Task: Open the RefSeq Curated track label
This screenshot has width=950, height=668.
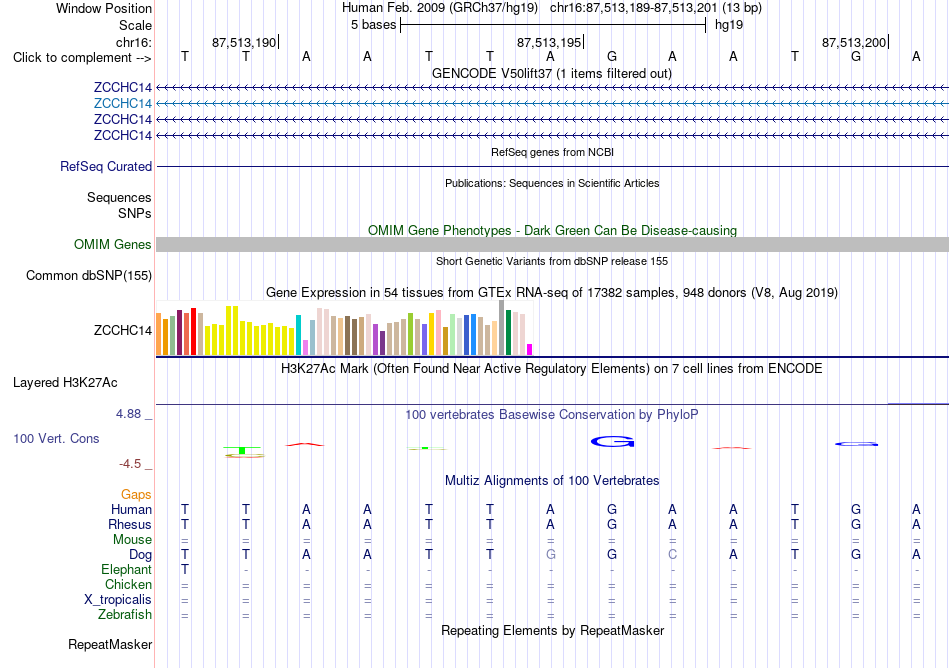Action: 106,167
